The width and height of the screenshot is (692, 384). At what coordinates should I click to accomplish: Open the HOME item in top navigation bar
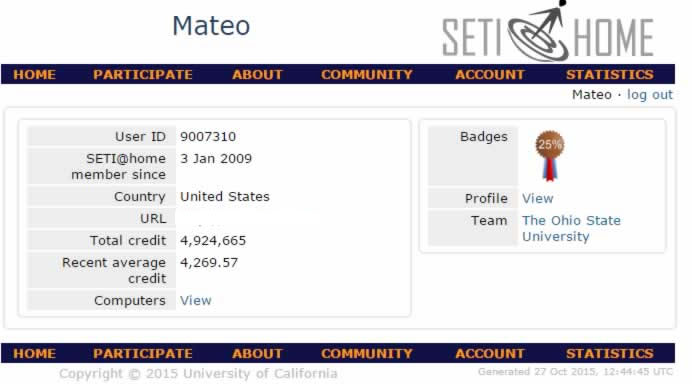tap(34, 74)
